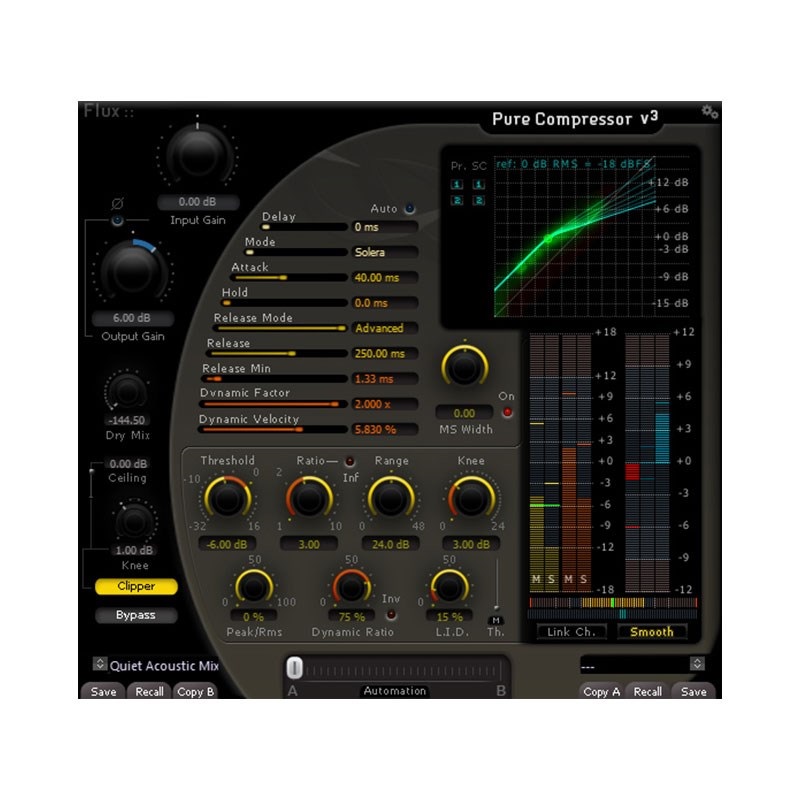Click the Input Gain 0.00 dB field
Screen dimensions: 800x800
(197, 202)
